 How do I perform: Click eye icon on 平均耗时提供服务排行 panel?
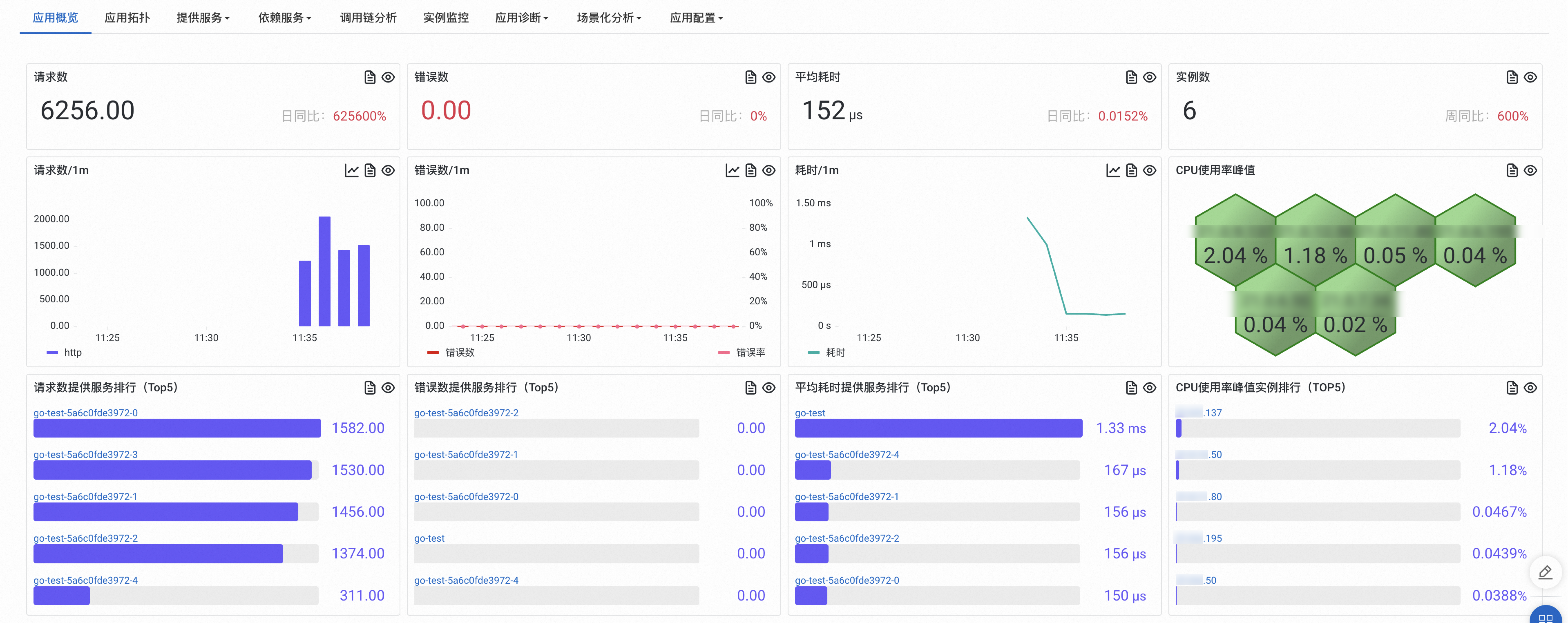tap(1149, 387)
